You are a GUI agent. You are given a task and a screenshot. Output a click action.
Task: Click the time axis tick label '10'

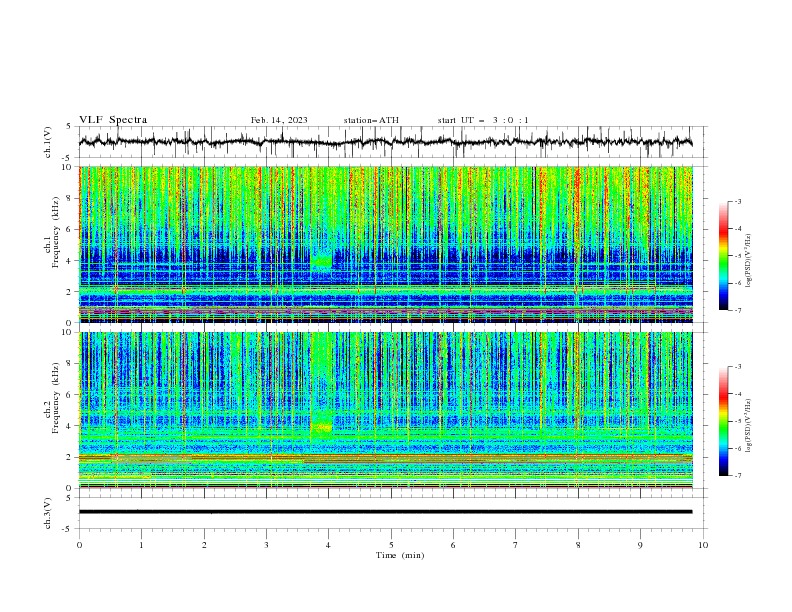click(703, 545)
